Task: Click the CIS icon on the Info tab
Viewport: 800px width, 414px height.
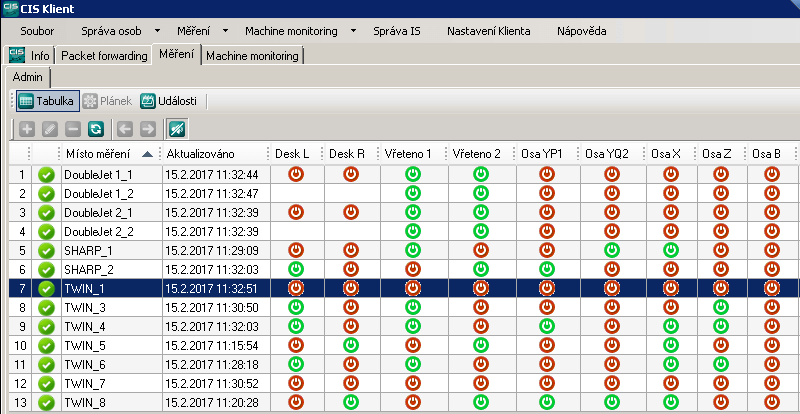Action: (x=17, y=55)
